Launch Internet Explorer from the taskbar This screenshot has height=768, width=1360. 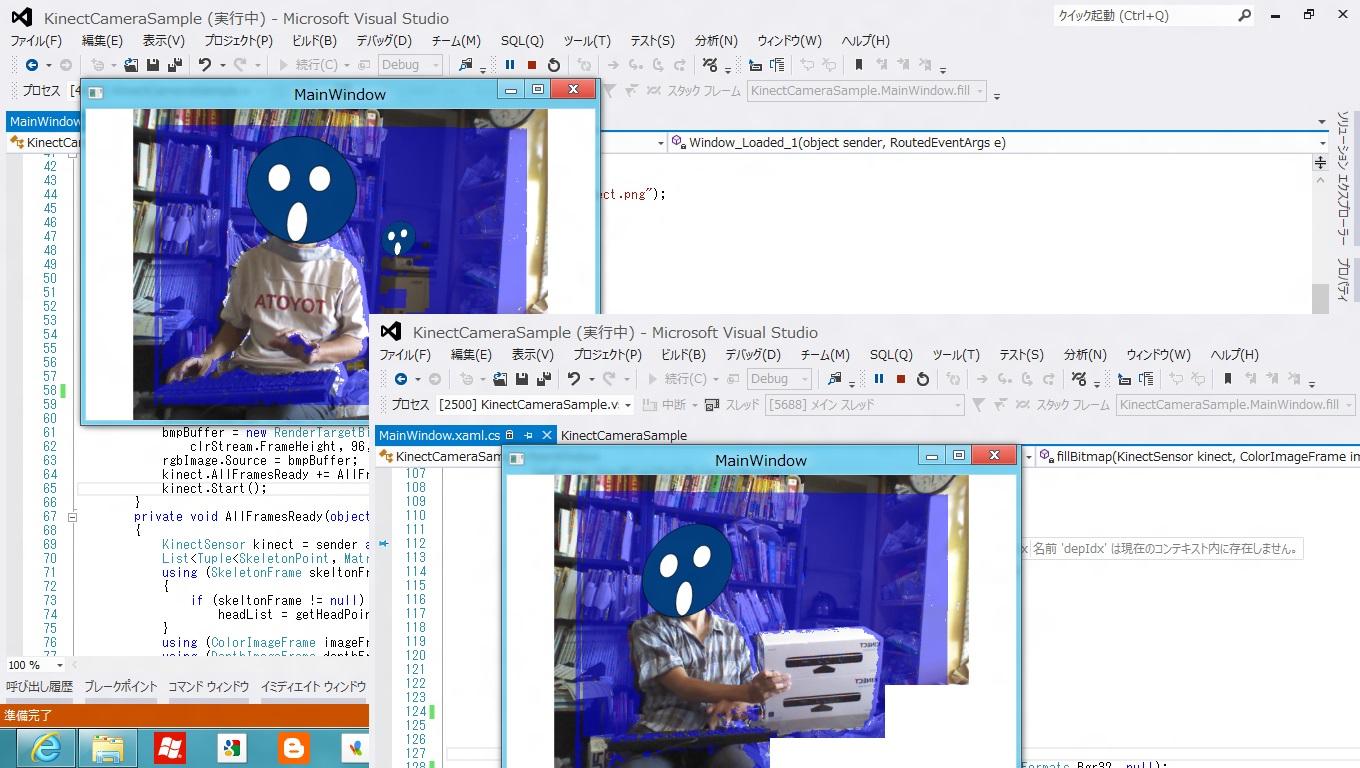pyautogui.click(x=45, y=747)
